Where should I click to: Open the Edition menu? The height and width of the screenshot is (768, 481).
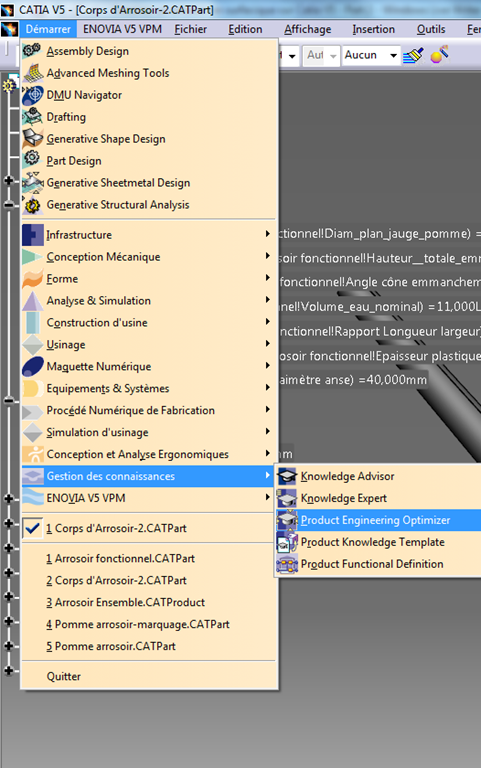(x=245, y=29)
